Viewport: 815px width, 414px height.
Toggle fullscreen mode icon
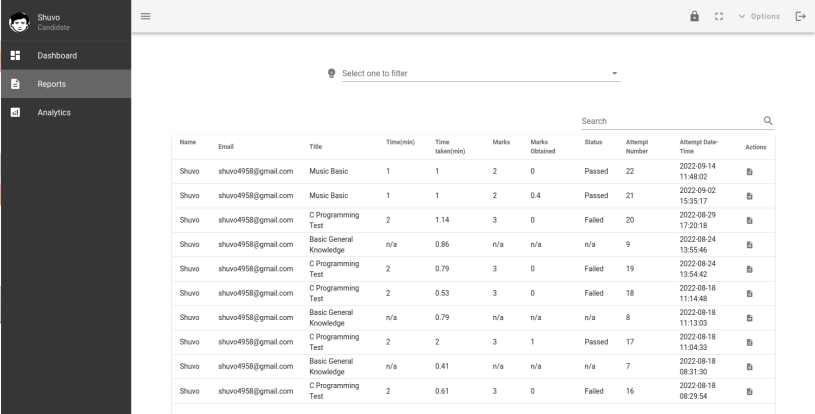click(x=719, y=17)
